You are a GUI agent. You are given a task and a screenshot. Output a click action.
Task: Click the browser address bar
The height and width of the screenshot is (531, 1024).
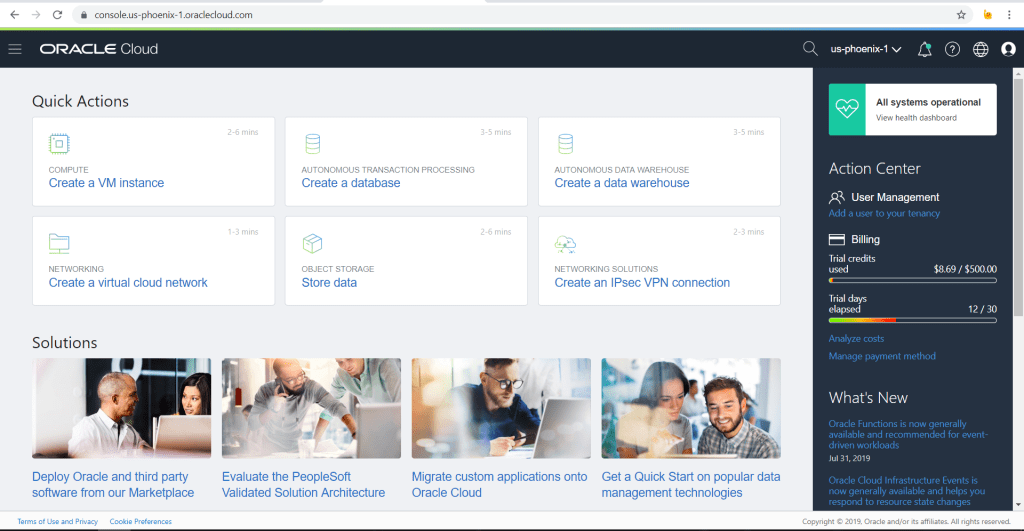pyautogui.click(x=500, y=15)
